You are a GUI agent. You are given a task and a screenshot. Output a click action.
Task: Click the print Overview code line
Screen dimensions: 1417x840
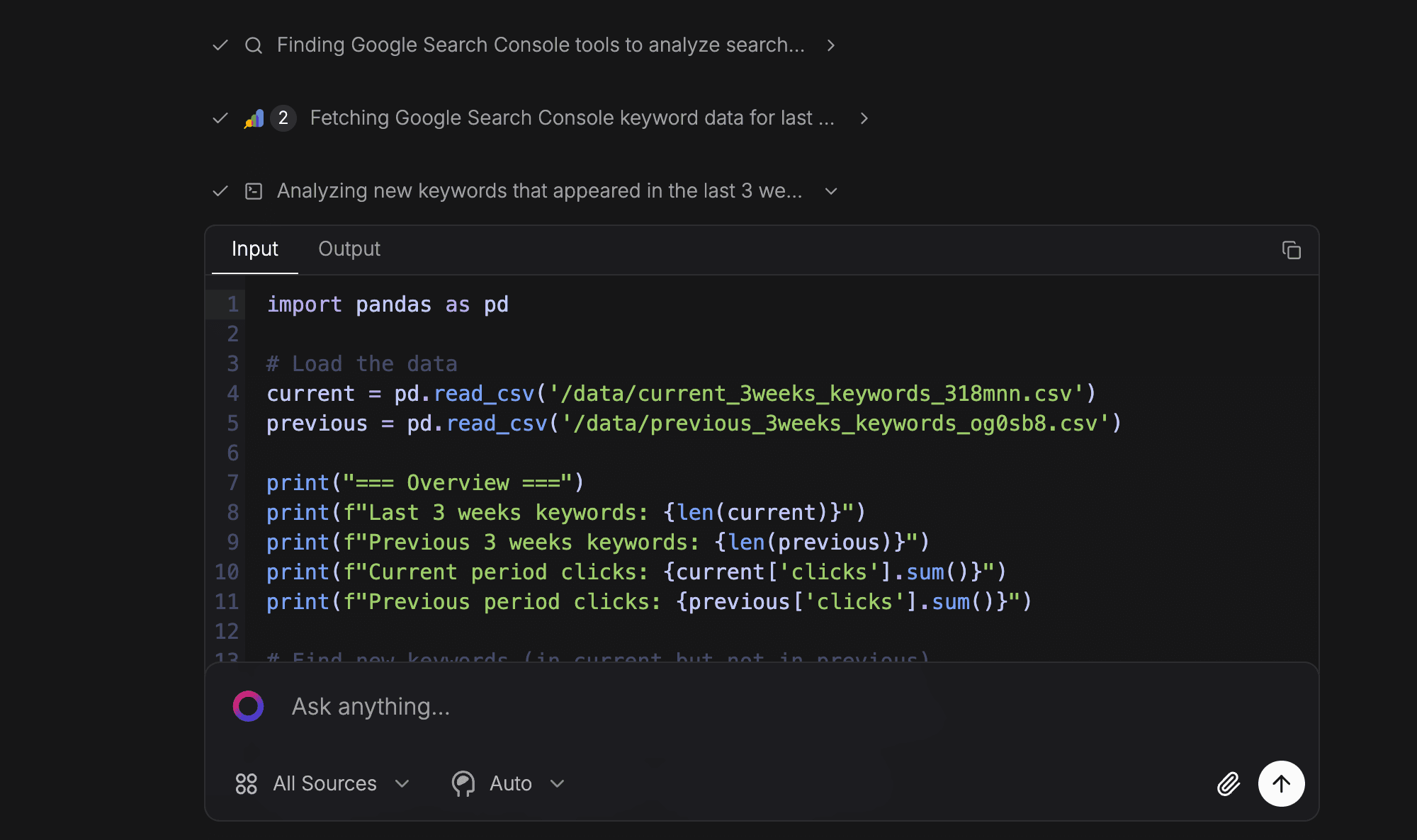425,483
